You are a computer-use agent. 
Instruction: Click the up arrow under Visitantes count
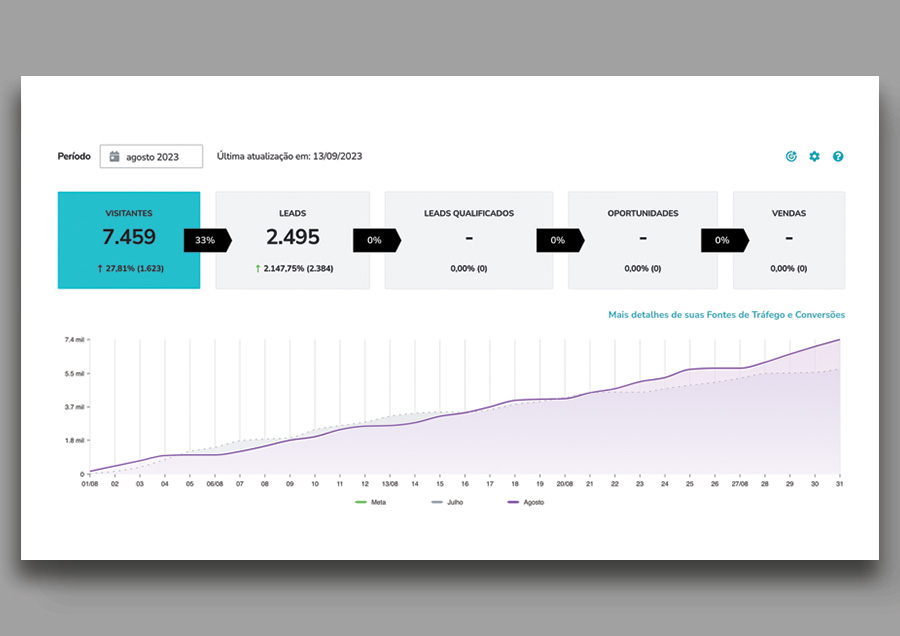click(x=100, y=268)
